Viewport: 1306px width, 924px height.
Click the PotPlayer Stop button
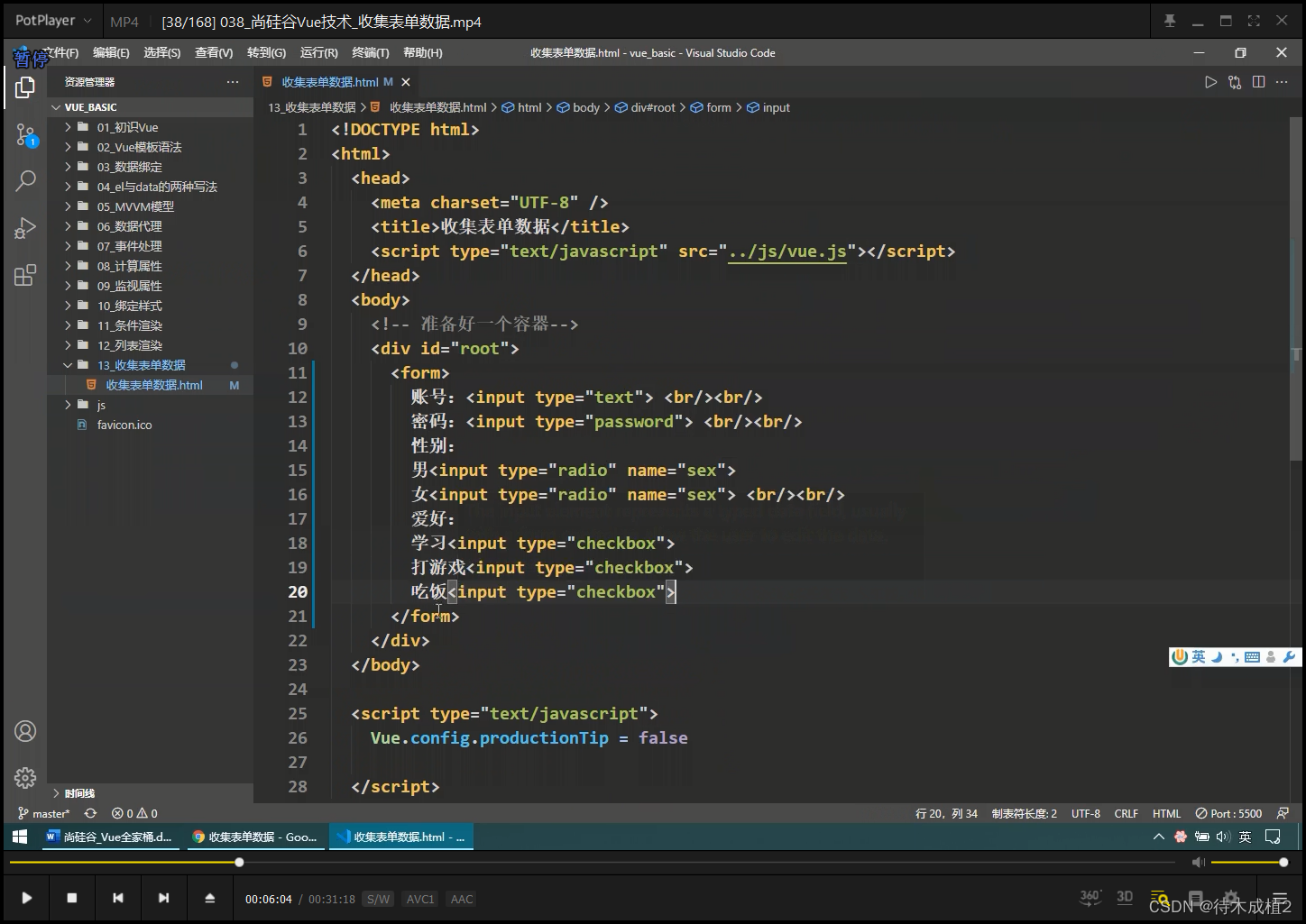pyautogui.click(x=72, y=898)
